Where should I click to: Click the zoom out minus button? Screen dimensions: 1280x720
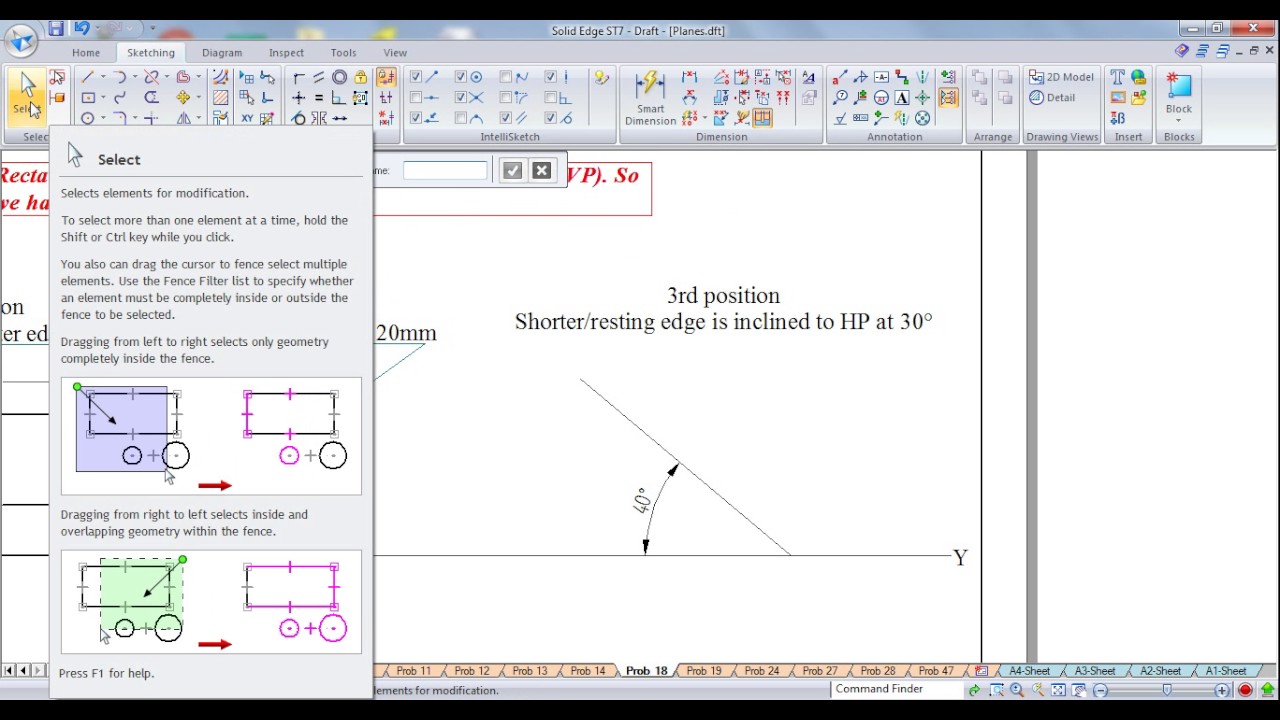pyautogui.click(x=1101, y=690)
